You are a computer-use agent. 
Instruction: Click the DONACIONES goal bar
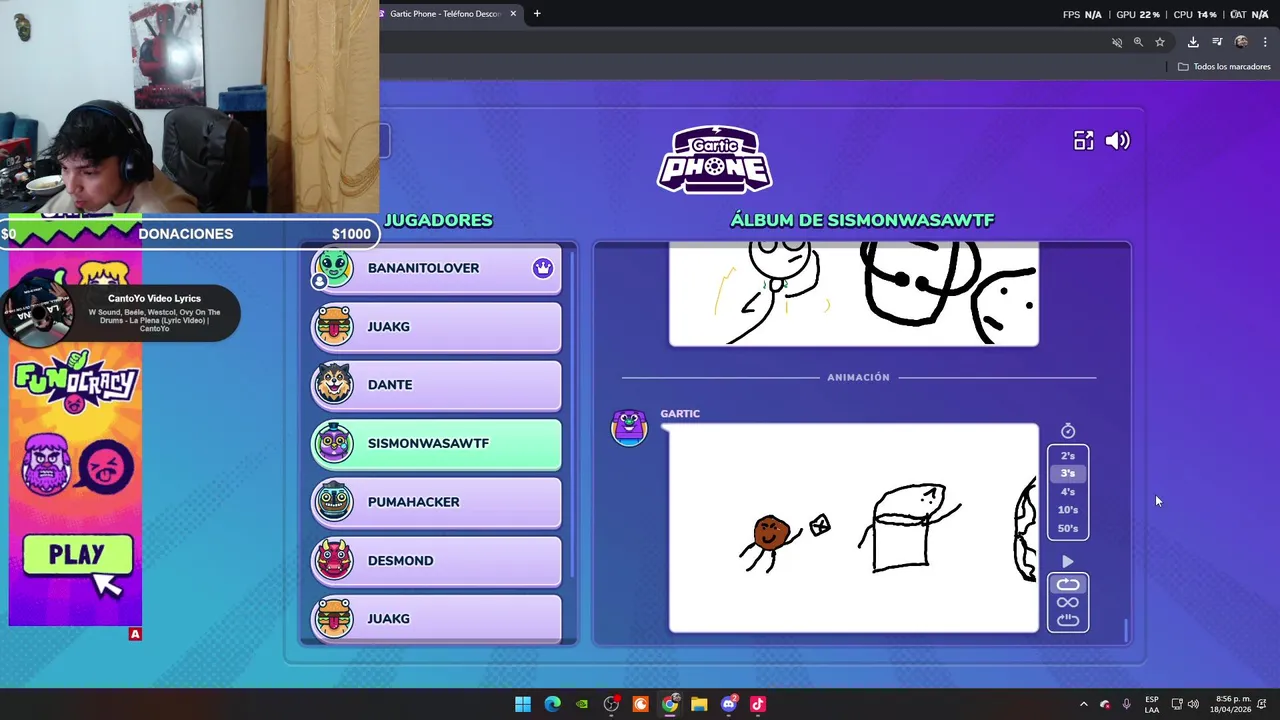click(188, 234)
